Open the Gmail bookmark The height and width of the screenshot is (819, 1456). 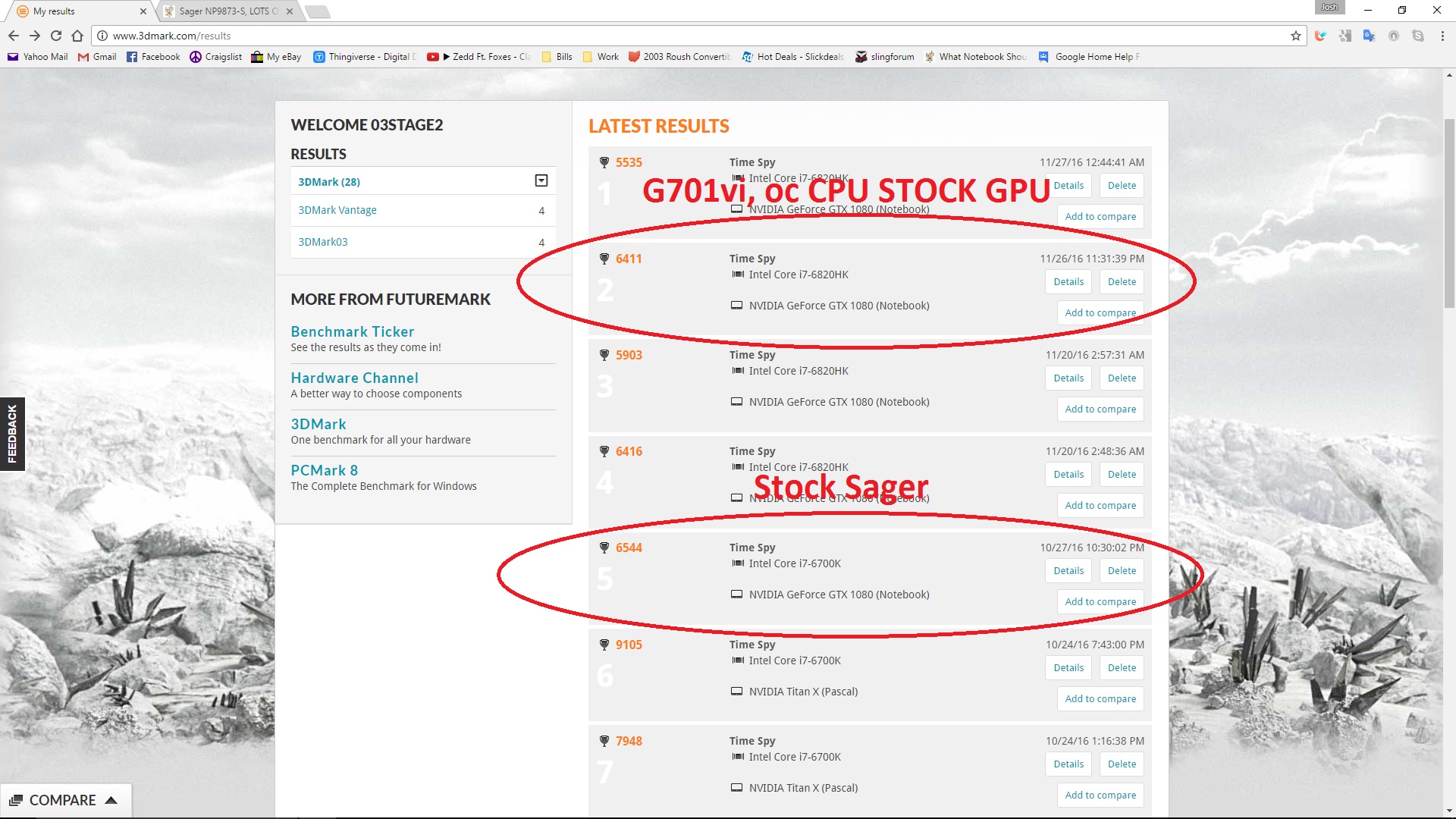[x=97, y=57]
